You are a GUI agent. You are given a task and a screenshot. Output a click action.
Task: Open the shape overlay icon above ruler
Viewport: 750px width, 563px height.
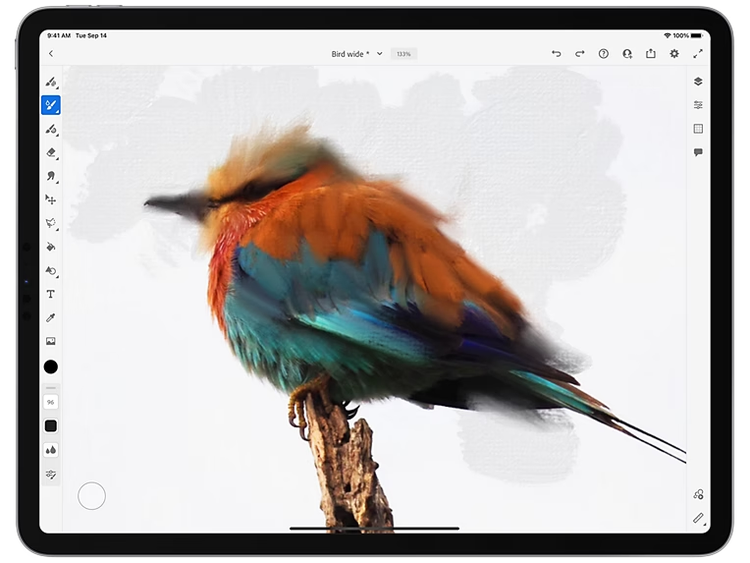tap(698, 494)
